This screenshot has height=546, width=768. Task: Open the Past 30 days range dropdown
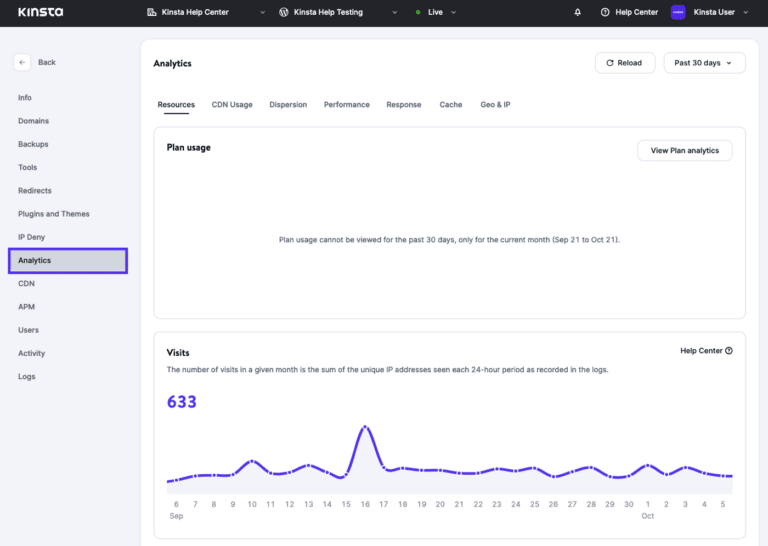coord(704,63)
